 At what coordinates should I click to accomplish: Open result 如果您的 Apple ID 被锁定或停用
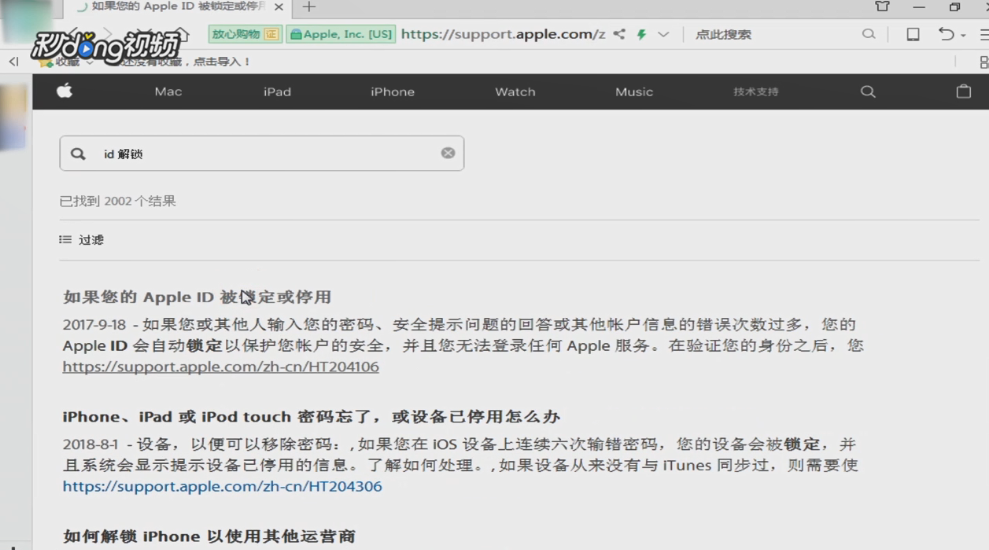pyautogui.click(x=197, y=297)
